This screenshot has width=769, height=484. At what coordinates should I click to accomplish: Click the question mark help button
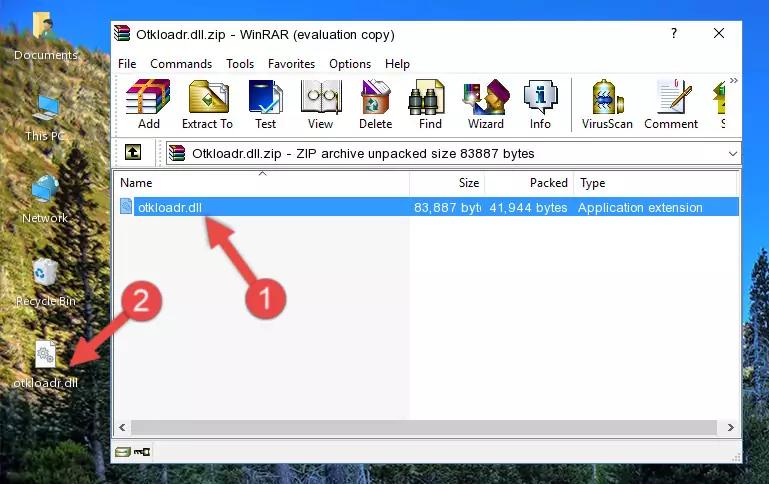click(x=674, y=33)
